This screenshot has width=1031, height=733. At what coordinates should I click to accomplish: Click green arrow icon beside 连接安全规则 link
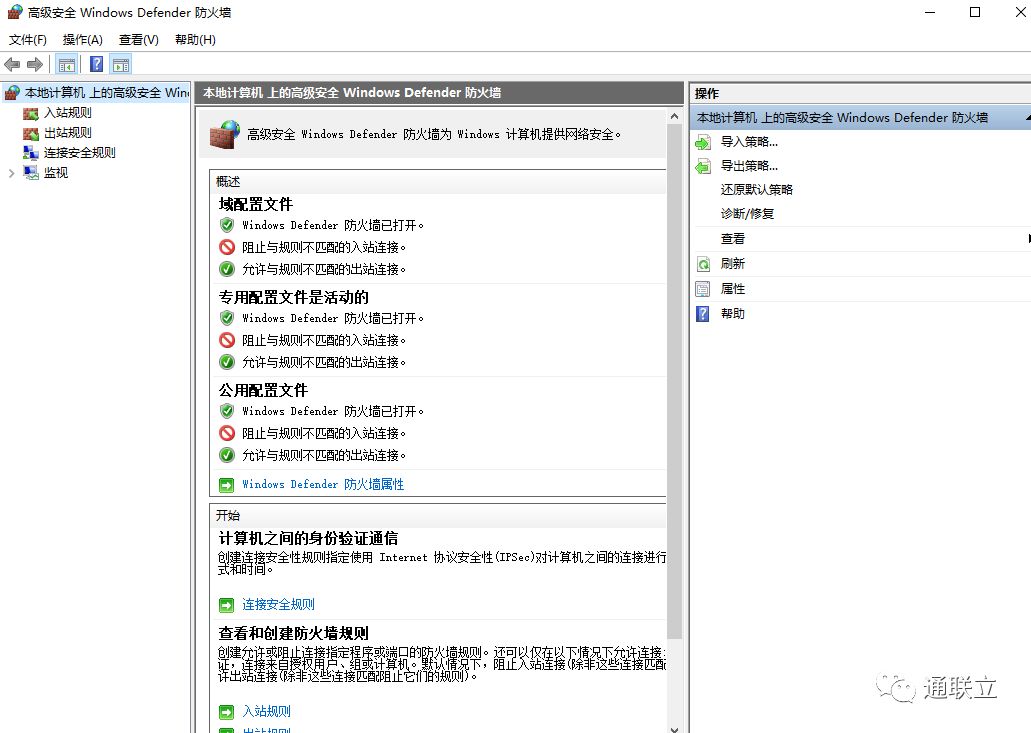click(226, 605)
